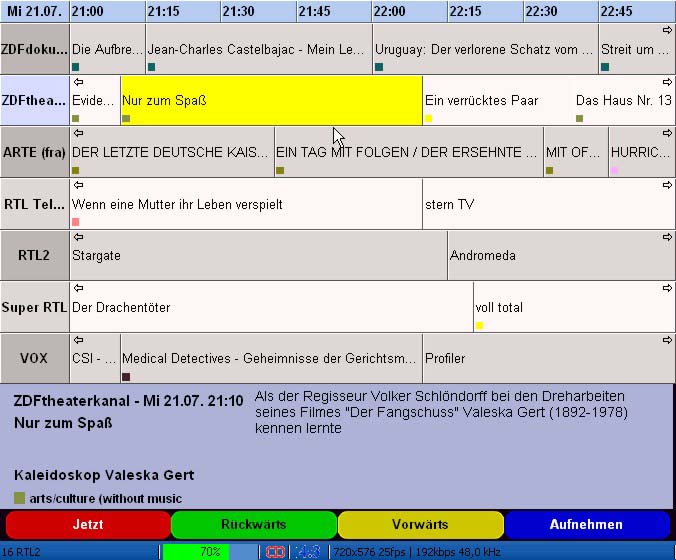The height and width of the screenshot is (560, 676).
Task: Select the HURRIC... programme on ARTE
Action: pyautogui.click(x=642, y=152)
